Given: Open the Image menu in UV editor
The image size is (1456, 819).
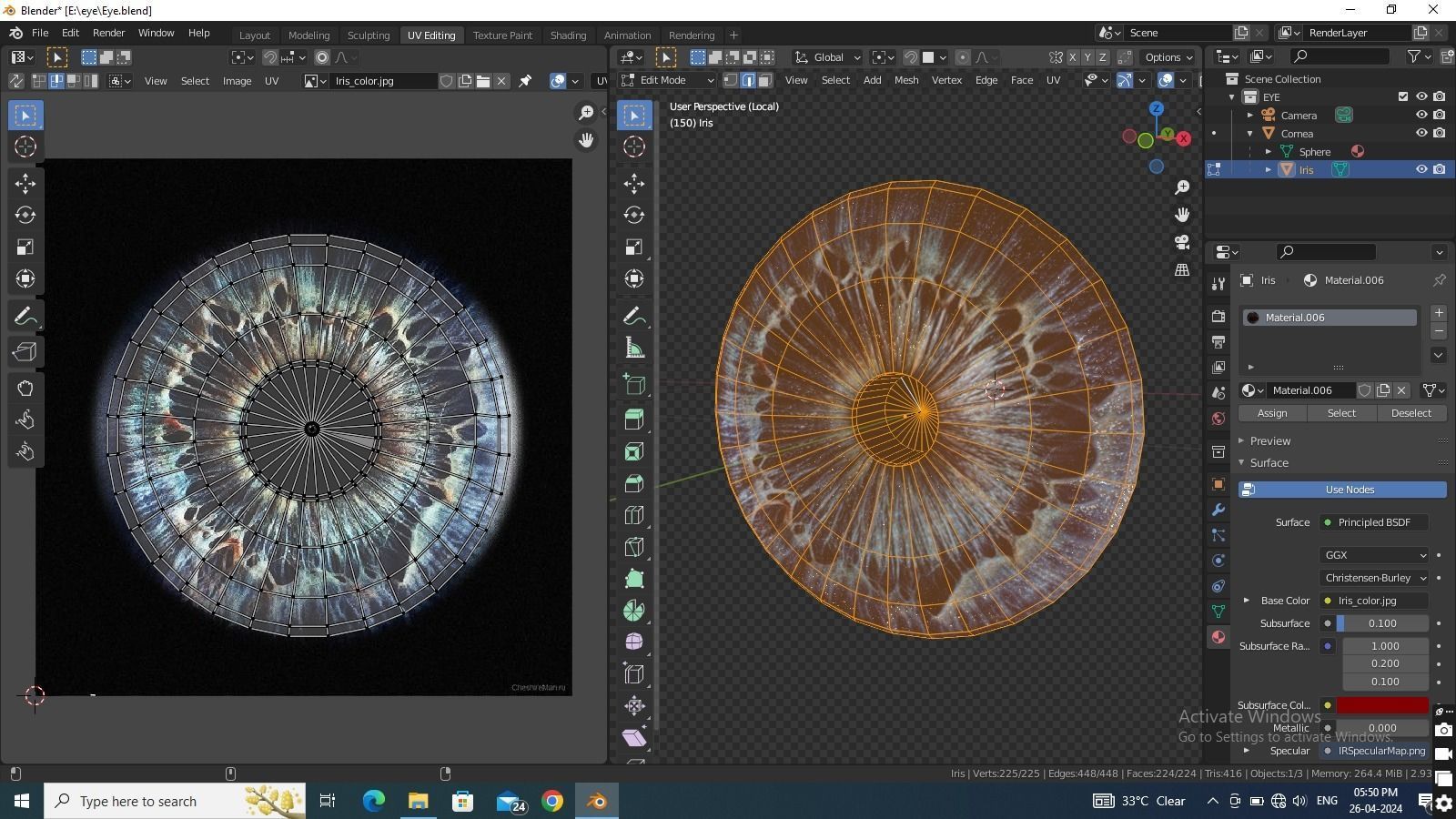Looking at the screenshot, I should coord(237,81).
